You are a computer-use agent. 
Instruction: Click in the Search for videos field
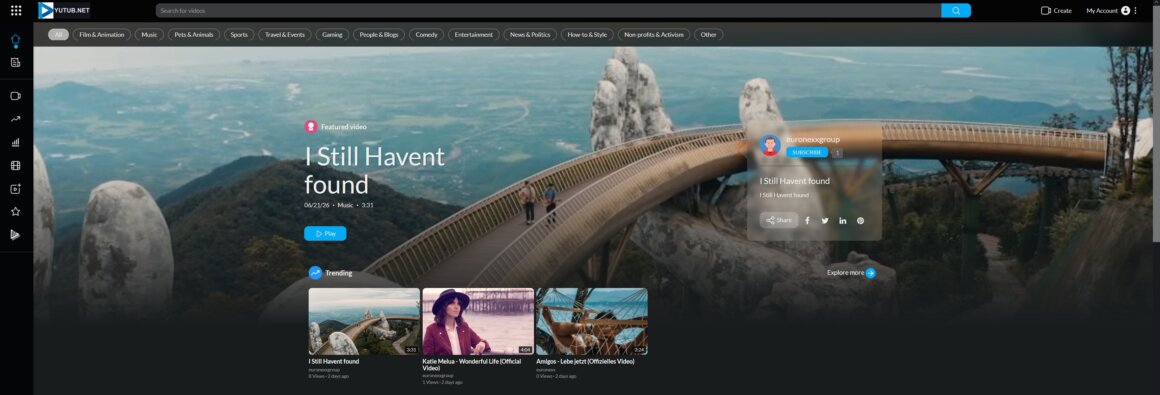[548, 10]
